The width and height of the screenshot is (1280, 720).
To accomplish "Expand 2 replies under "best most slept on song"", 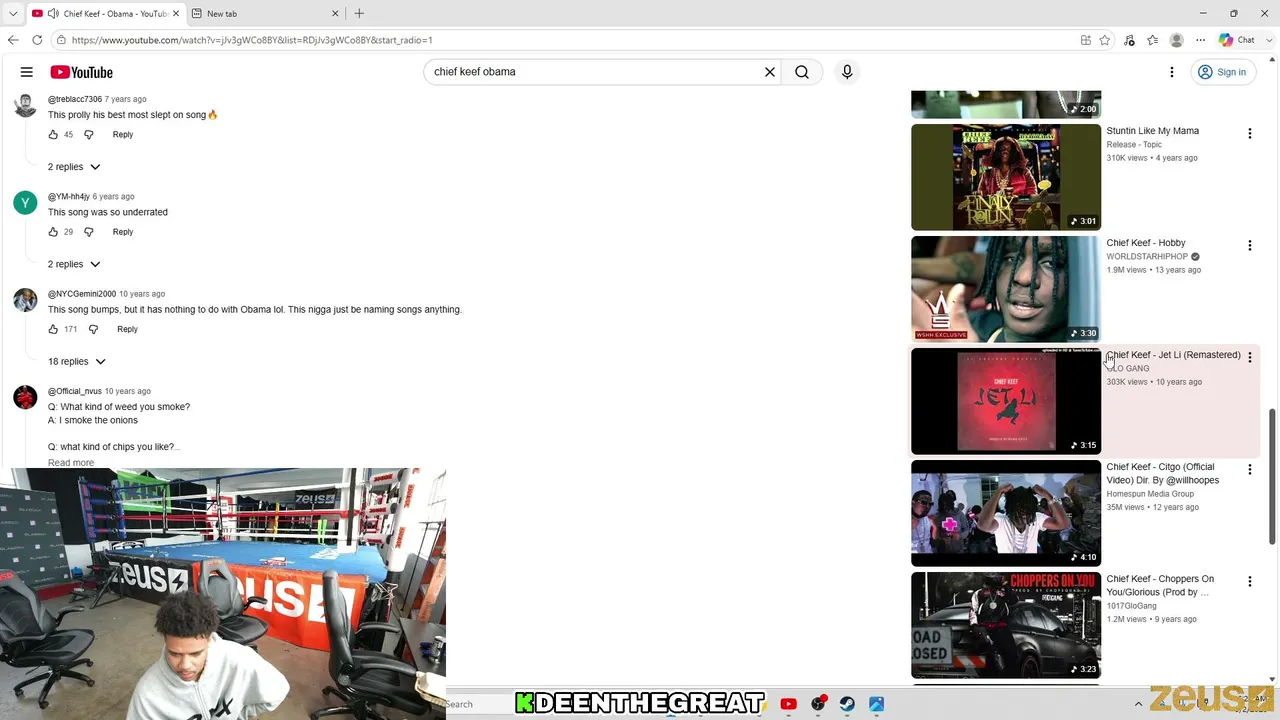I will point(74,167).
